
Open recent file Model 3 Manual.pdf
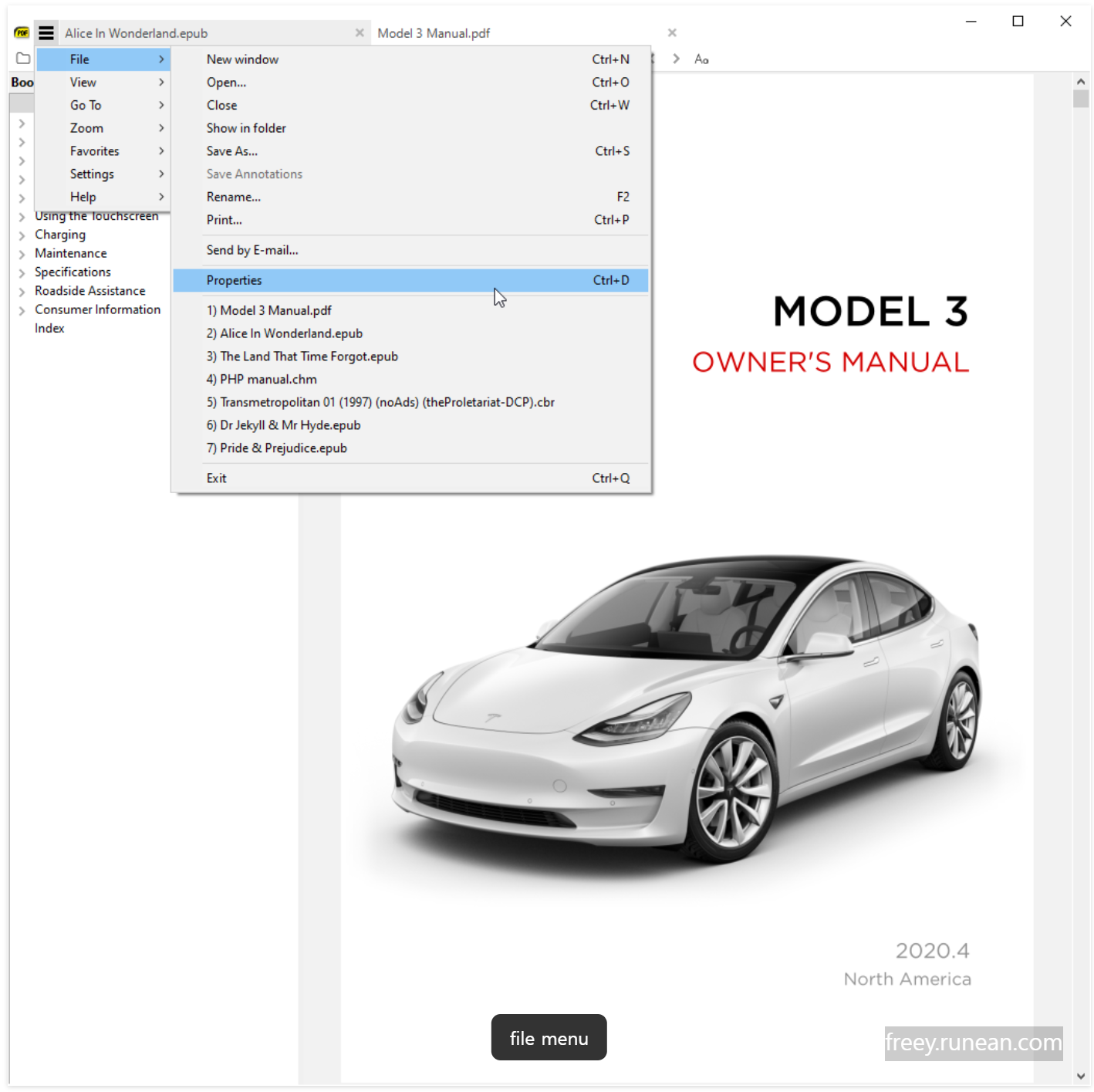410,310
